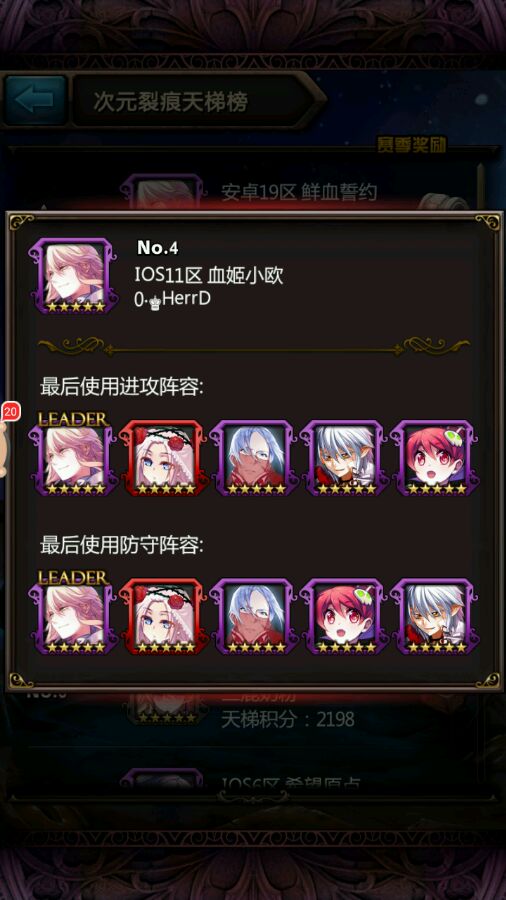Tap the No.4 player avatar portrait
The width and height of the screenshot is (506, 900).
click(x=75, y=276)
